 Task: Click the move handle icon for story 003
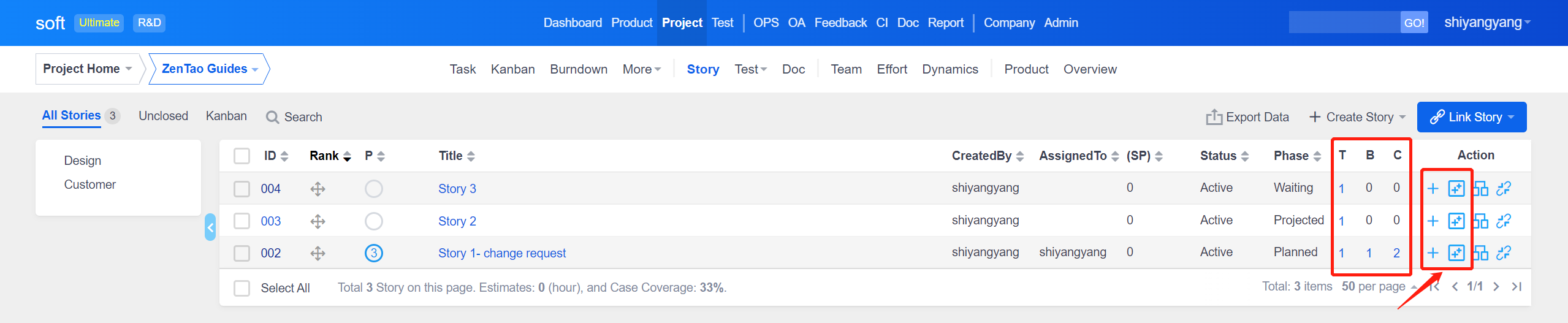318,221
